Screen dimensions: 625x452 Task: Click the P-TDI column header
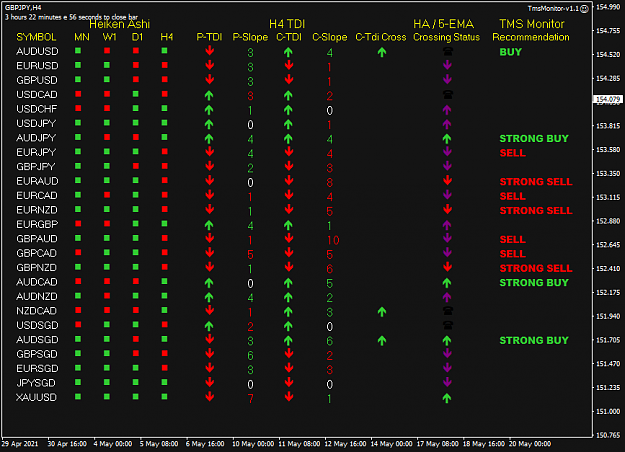(x=209, y=37)
